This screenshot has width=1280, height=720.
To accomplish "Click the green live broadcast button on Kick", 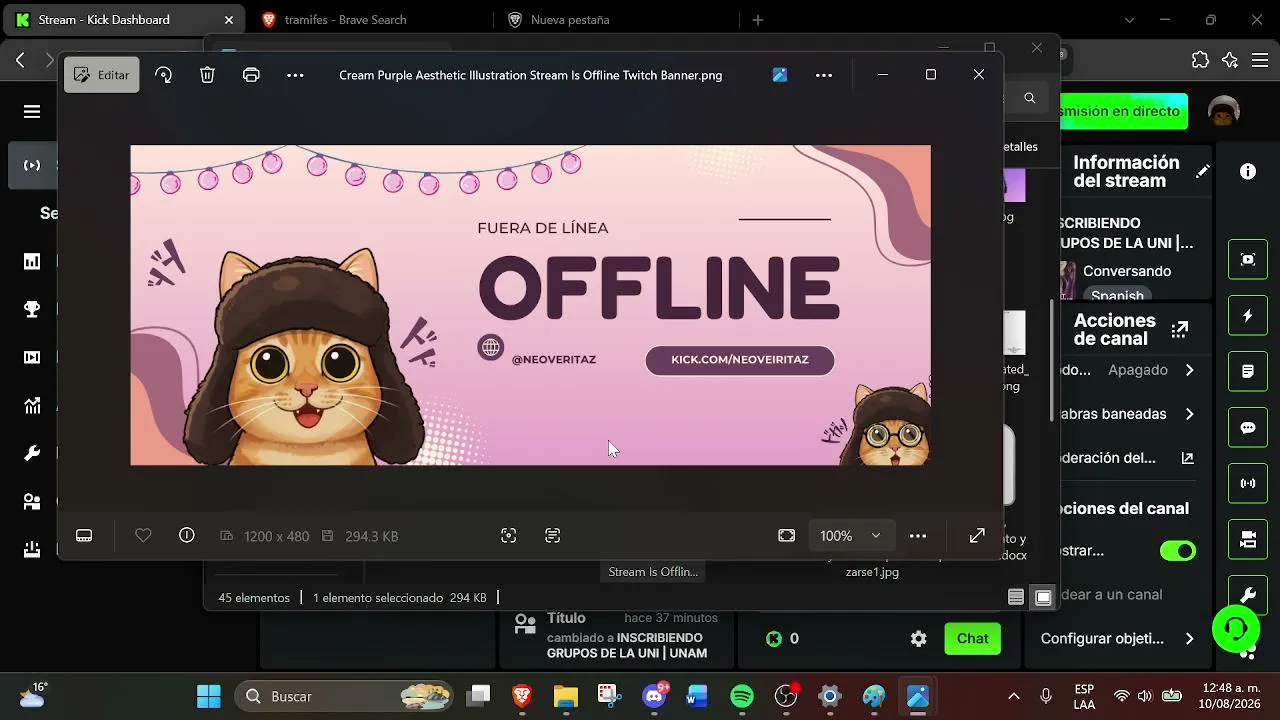I will pos(1123,111).
